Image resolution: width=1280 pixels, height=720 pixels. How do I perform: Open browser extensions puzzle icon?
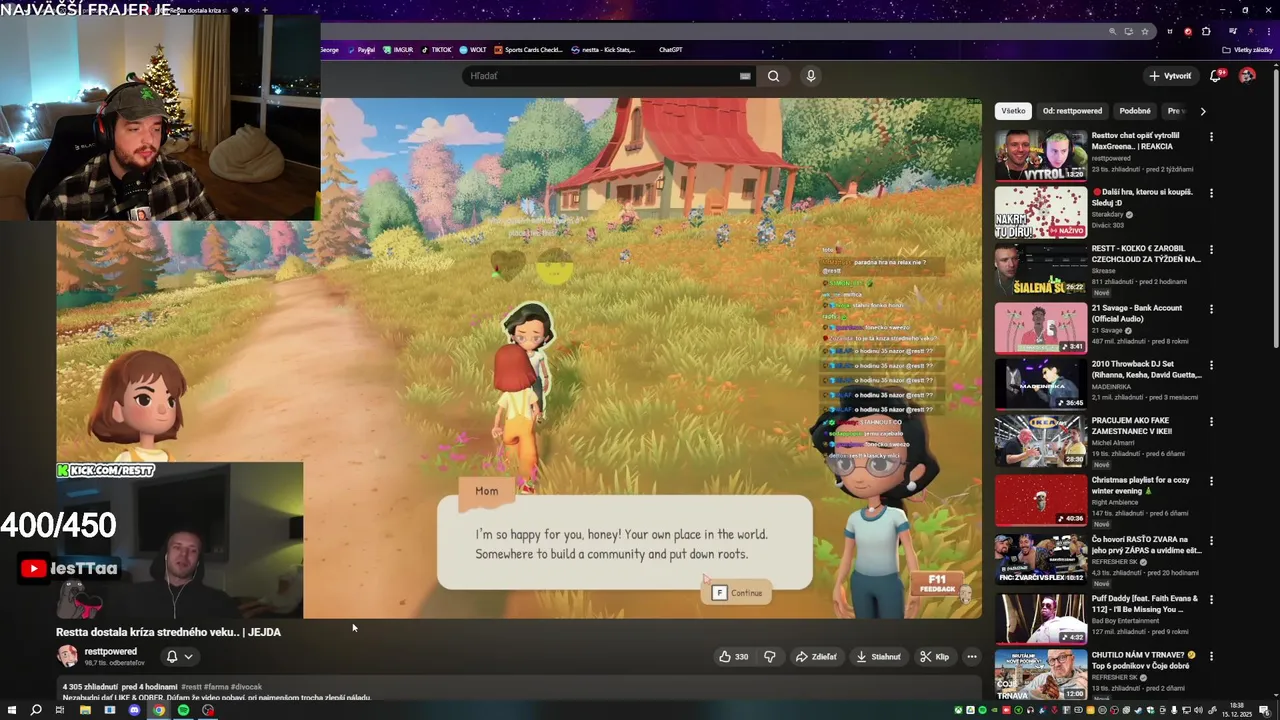[1206, 31]
